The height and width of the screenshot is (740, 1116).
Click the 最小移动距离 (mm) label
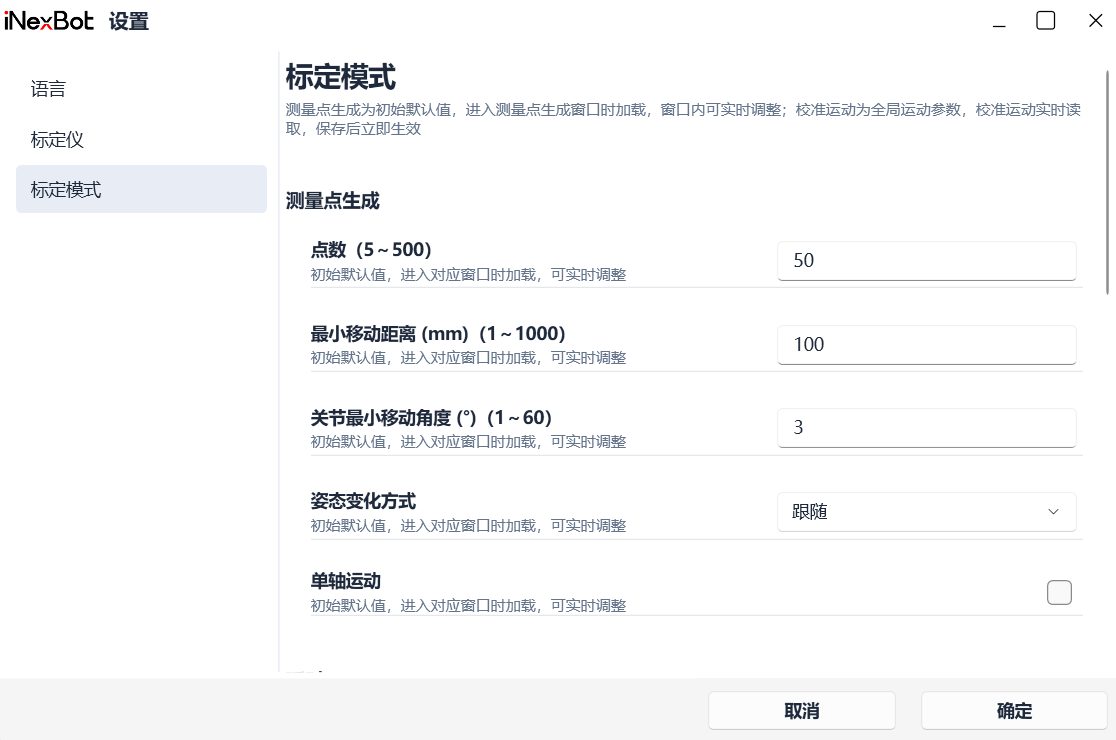438,334
